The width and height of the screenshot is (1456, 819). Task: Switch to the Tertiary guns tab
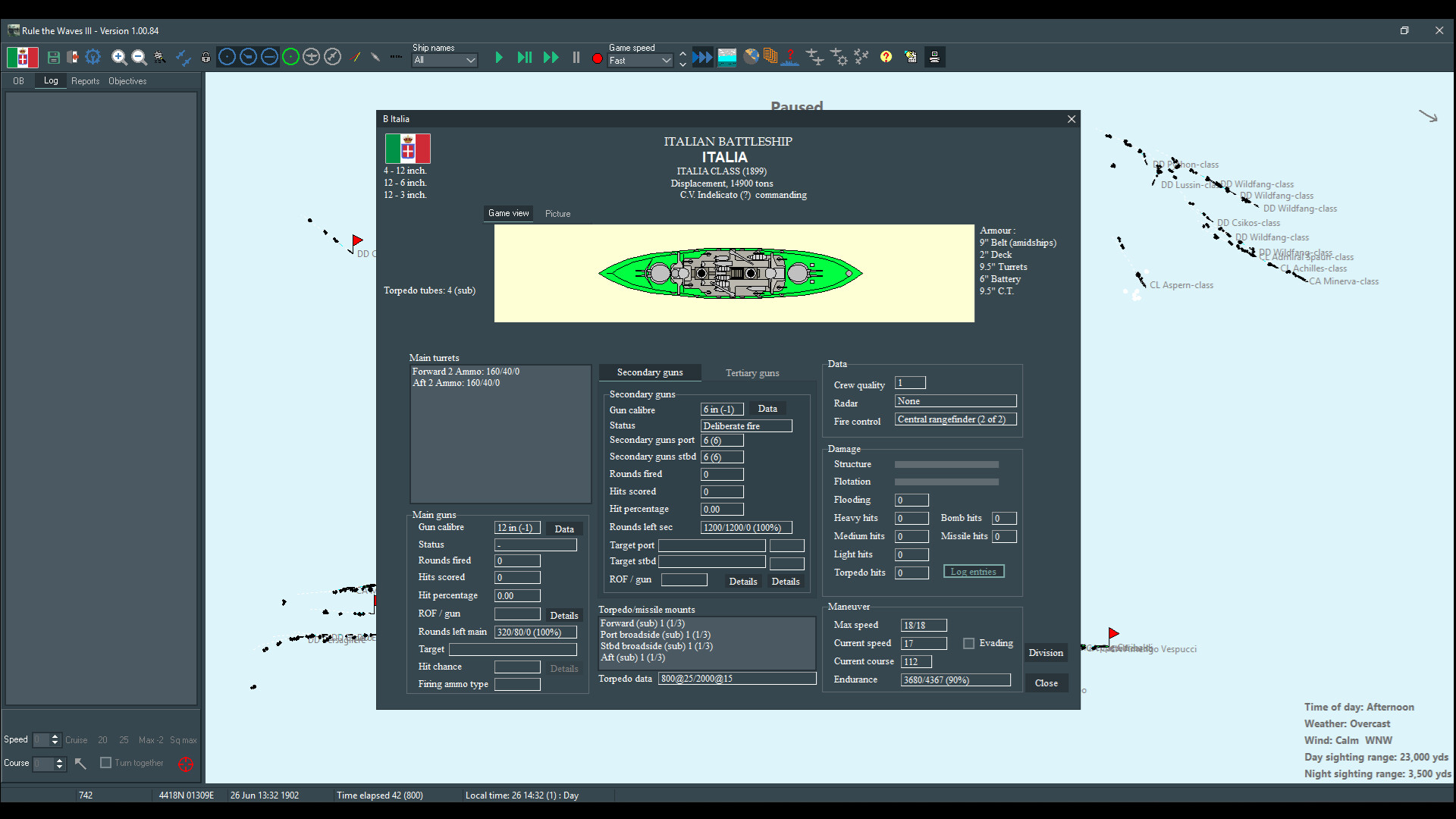point(752,372)
